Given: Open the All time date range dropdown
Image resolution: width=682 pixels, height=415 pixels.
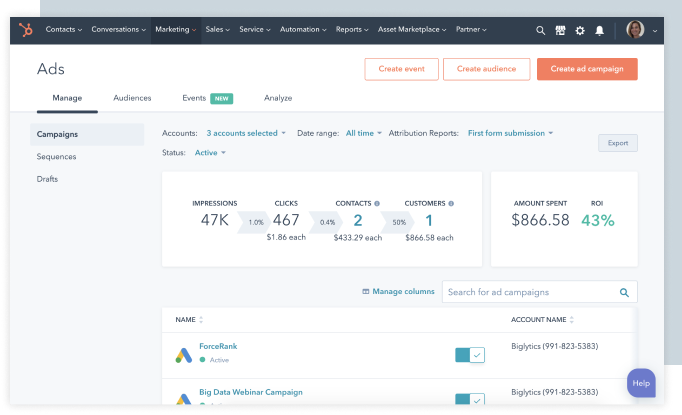Looking at the screenshot, I should pyautogui.click(x=364, y=133).
